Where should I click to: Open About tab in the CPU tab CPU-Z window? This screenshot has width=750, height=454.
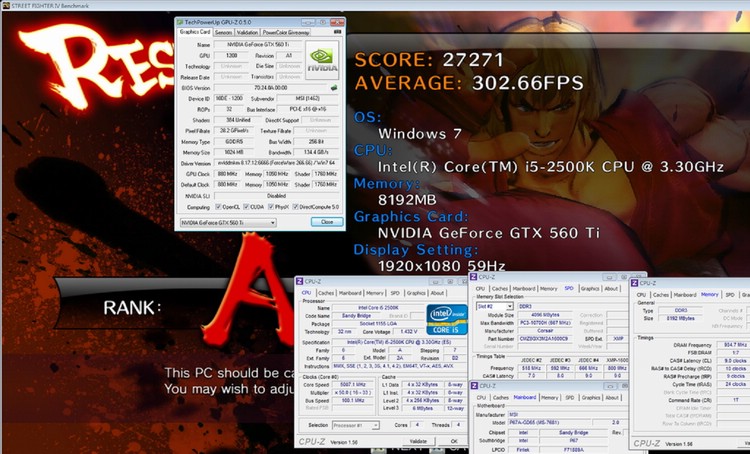437,293
